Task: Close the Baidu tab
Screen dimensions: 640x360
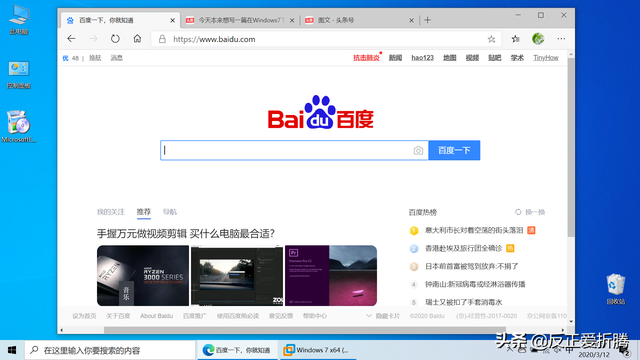Action: point(172,20)
